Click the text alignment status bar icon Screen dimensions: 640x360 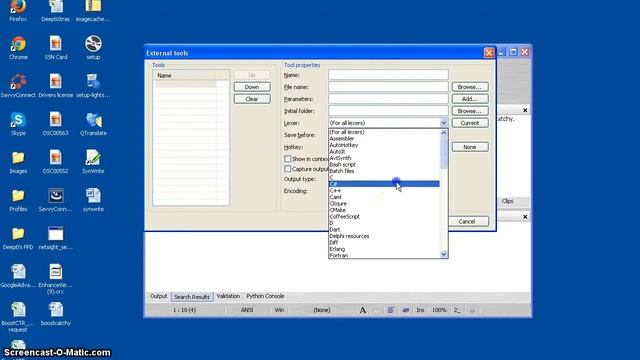(391, 310)
